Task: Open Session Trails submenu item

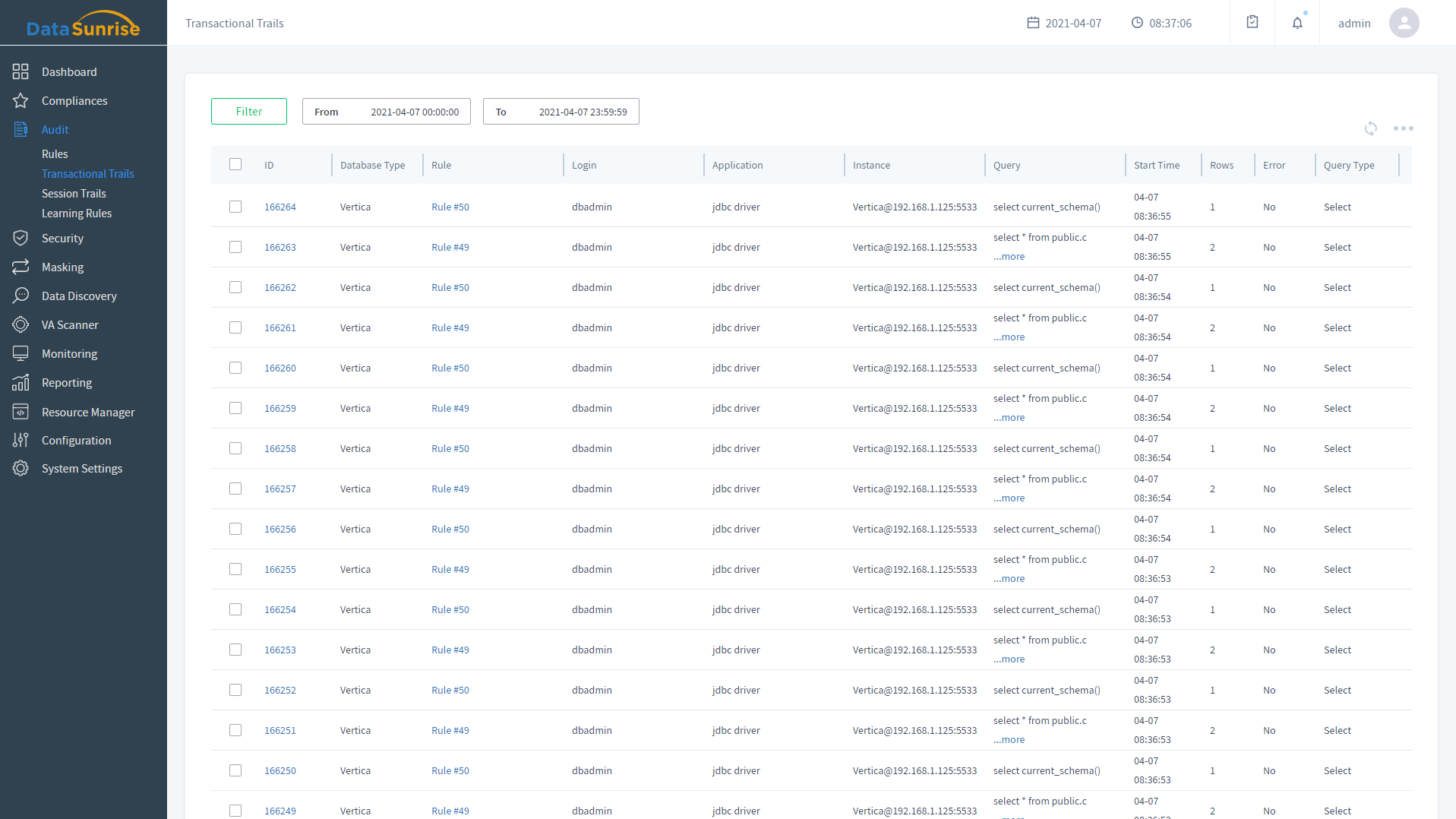Action: [74, 194]
